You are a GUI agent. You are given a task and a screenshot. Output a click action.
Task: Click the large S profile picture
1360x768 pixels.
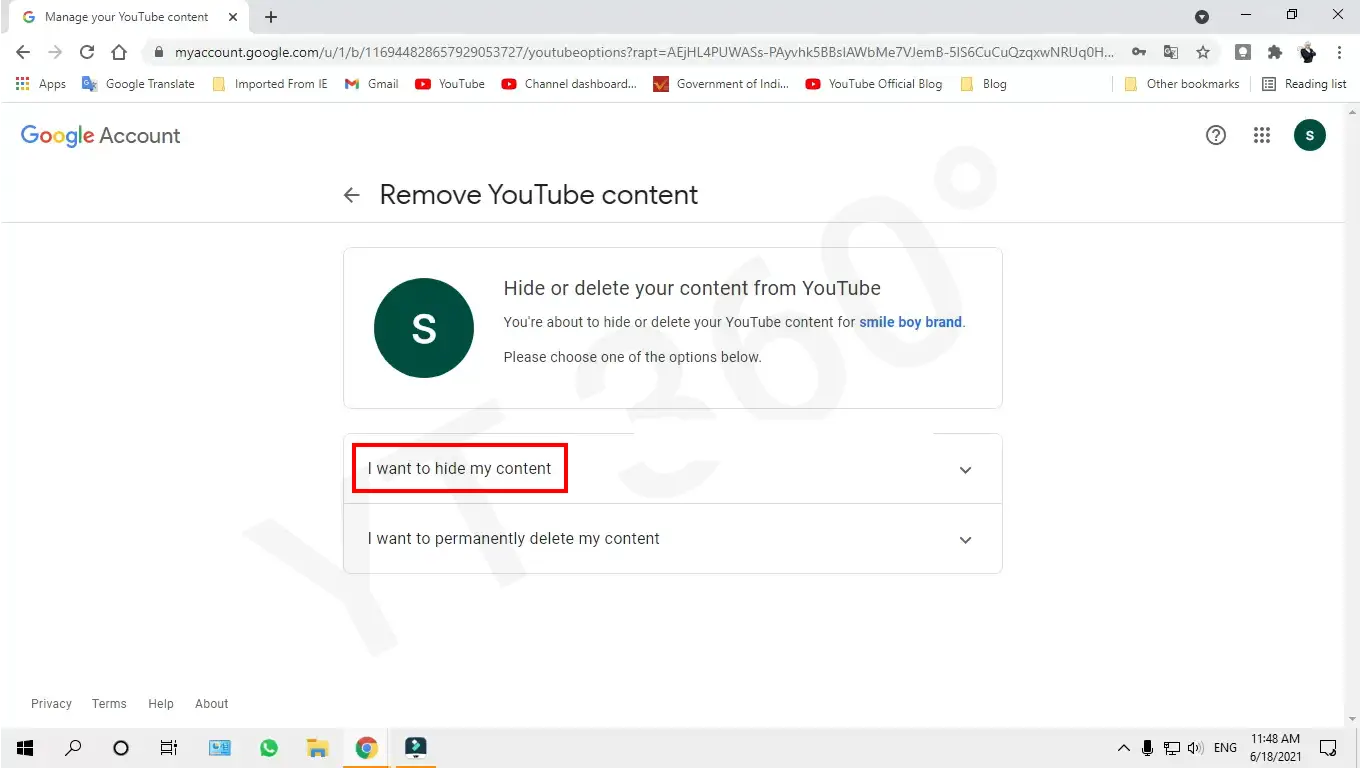tap(424, 328)
